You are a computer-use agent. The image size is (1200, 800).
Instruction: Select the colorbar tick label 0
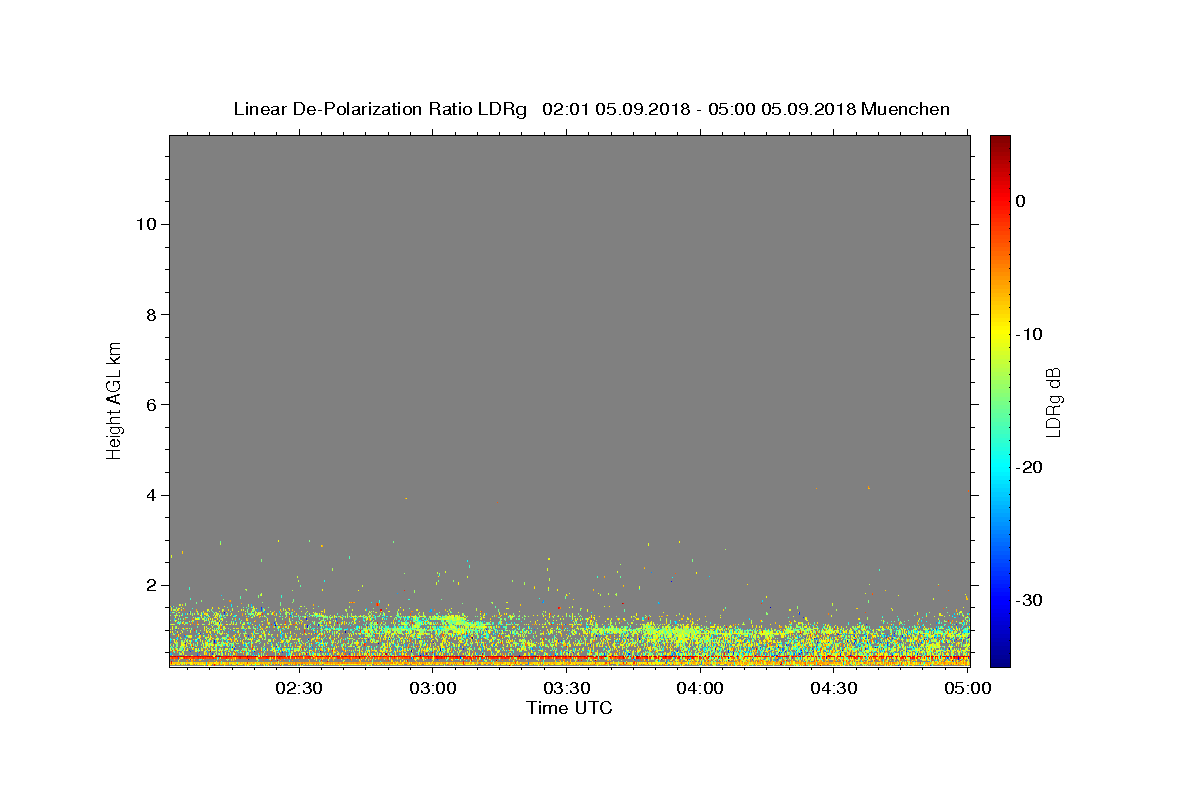coord(1021,201)
